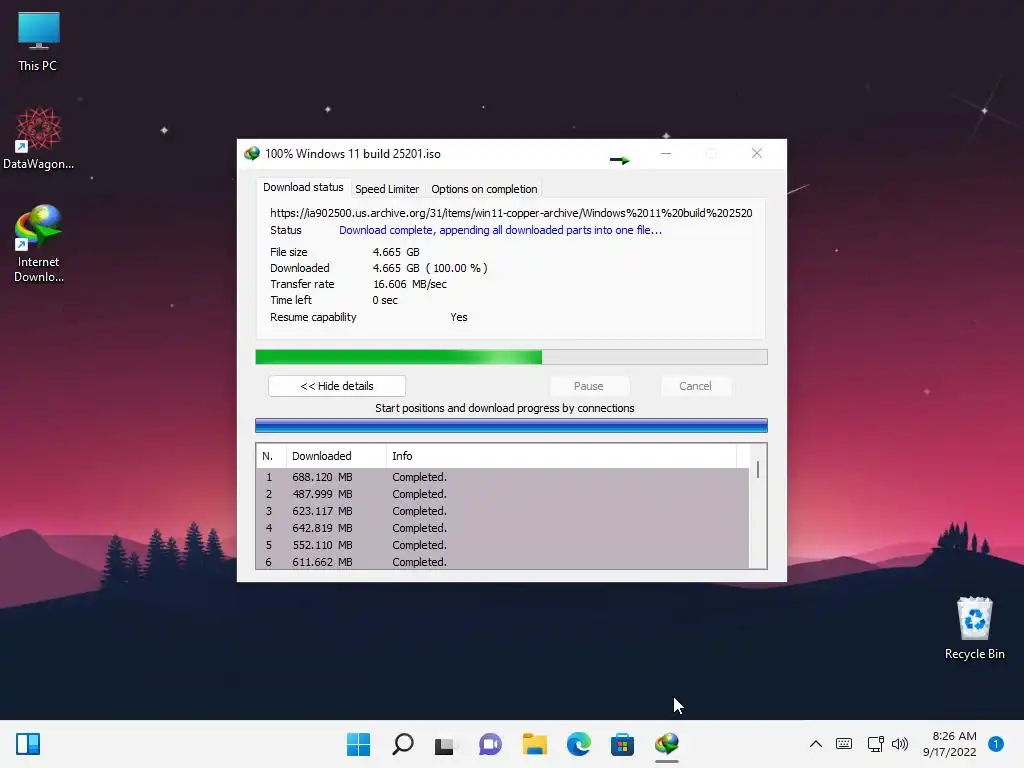Launch Microsoft Edge from taskbar

click(579, 744)
